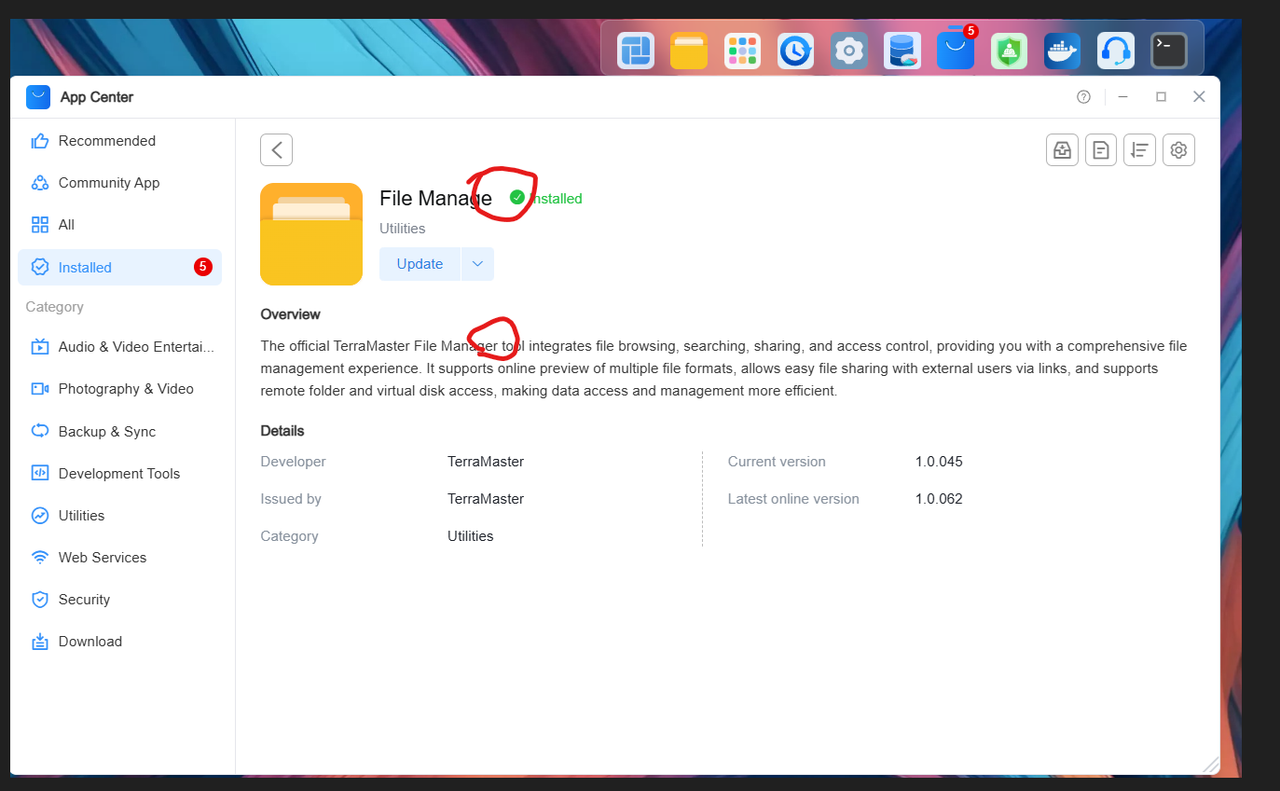The height and width of the screenshot is (791, 1280).
Task: Click the manual install upload-tray icon
Action: pos(1062,150)
